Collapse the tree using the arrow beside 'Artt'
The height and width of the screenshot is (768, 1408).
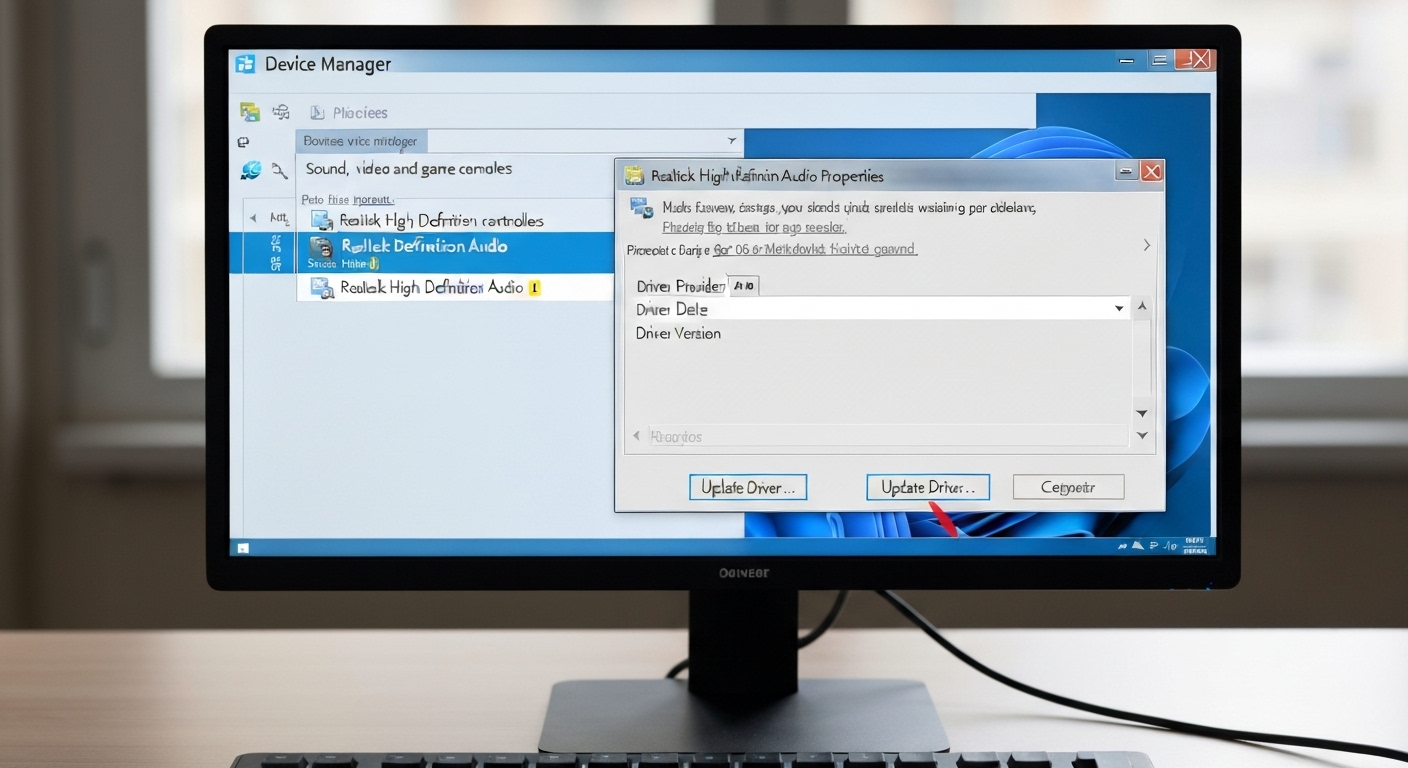(253, 218)
